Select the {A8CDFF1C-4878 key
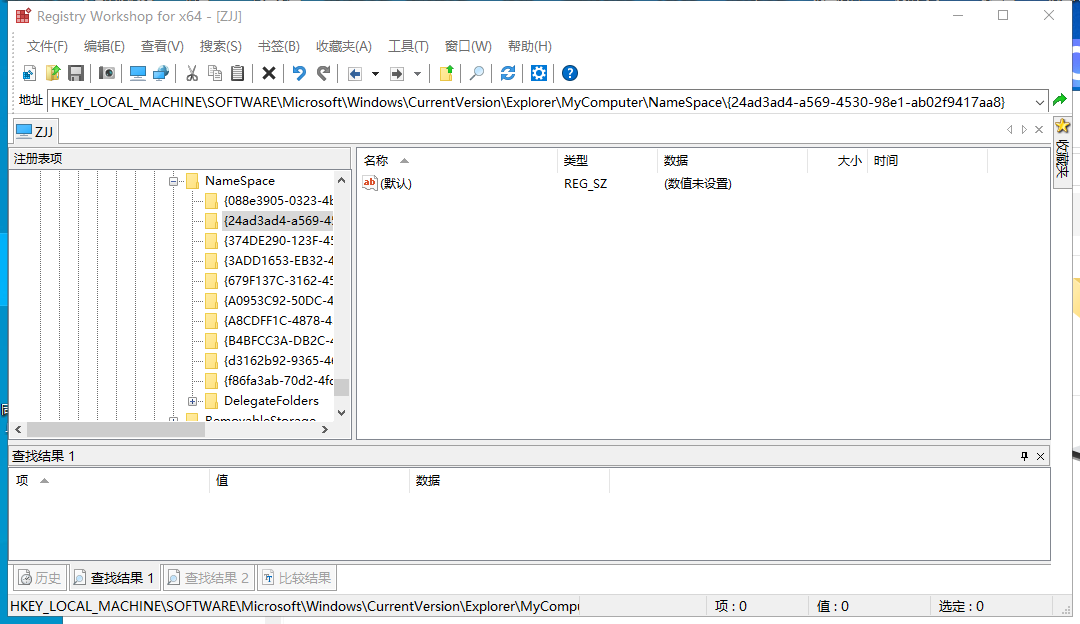Viewport: 1080px width, 624px height. 278,320
